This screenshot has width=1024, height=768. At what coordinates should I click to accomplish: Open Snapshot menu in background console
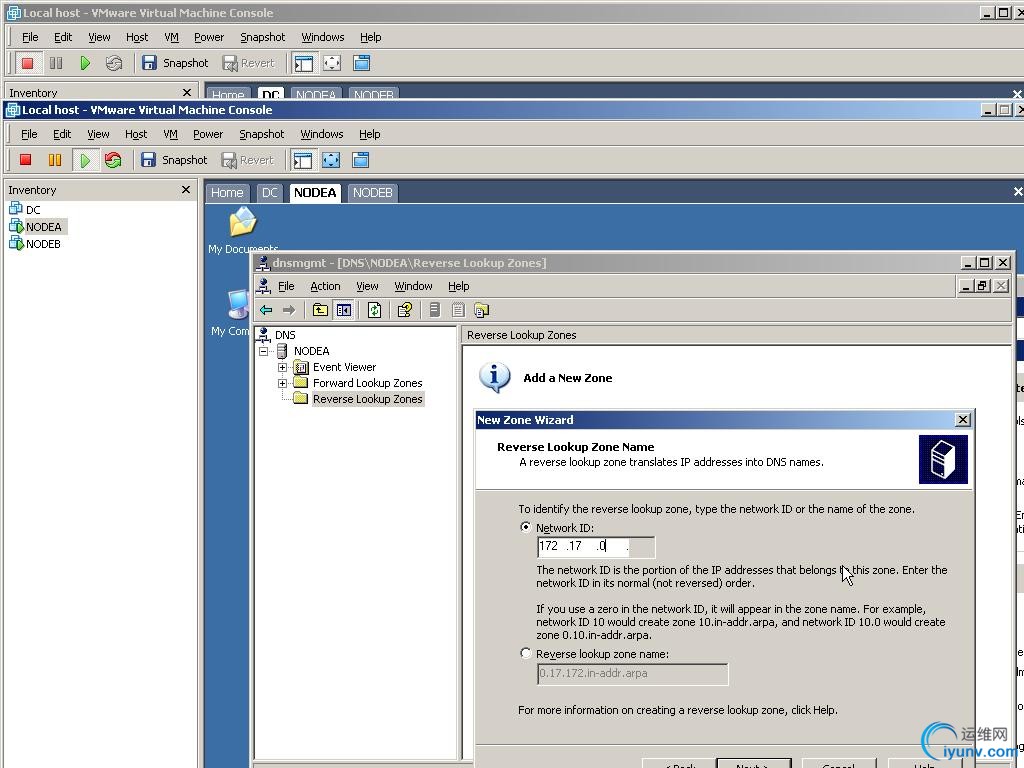263,37
